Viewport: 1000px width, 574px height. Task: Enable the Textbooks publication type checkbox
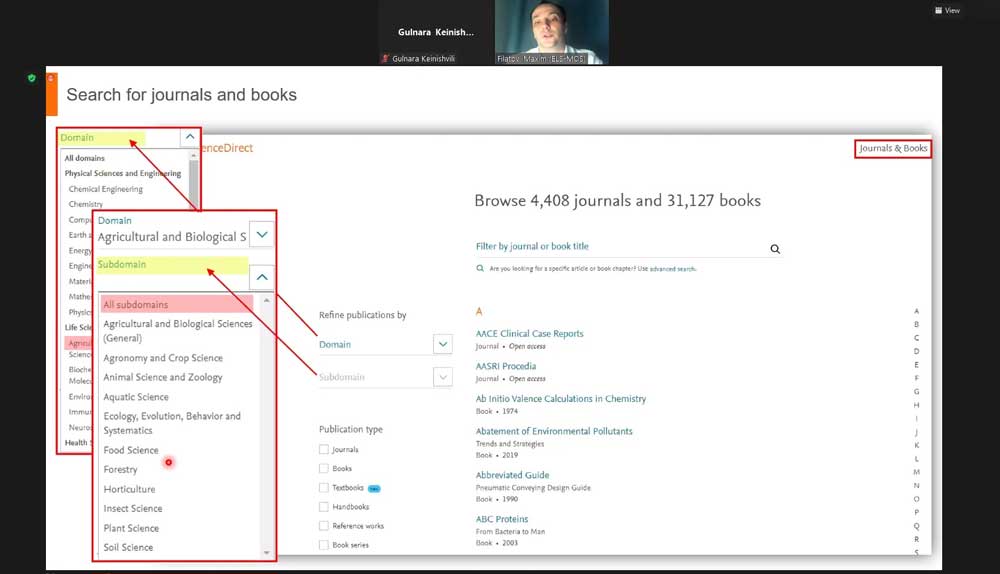(x=324, y=488)
